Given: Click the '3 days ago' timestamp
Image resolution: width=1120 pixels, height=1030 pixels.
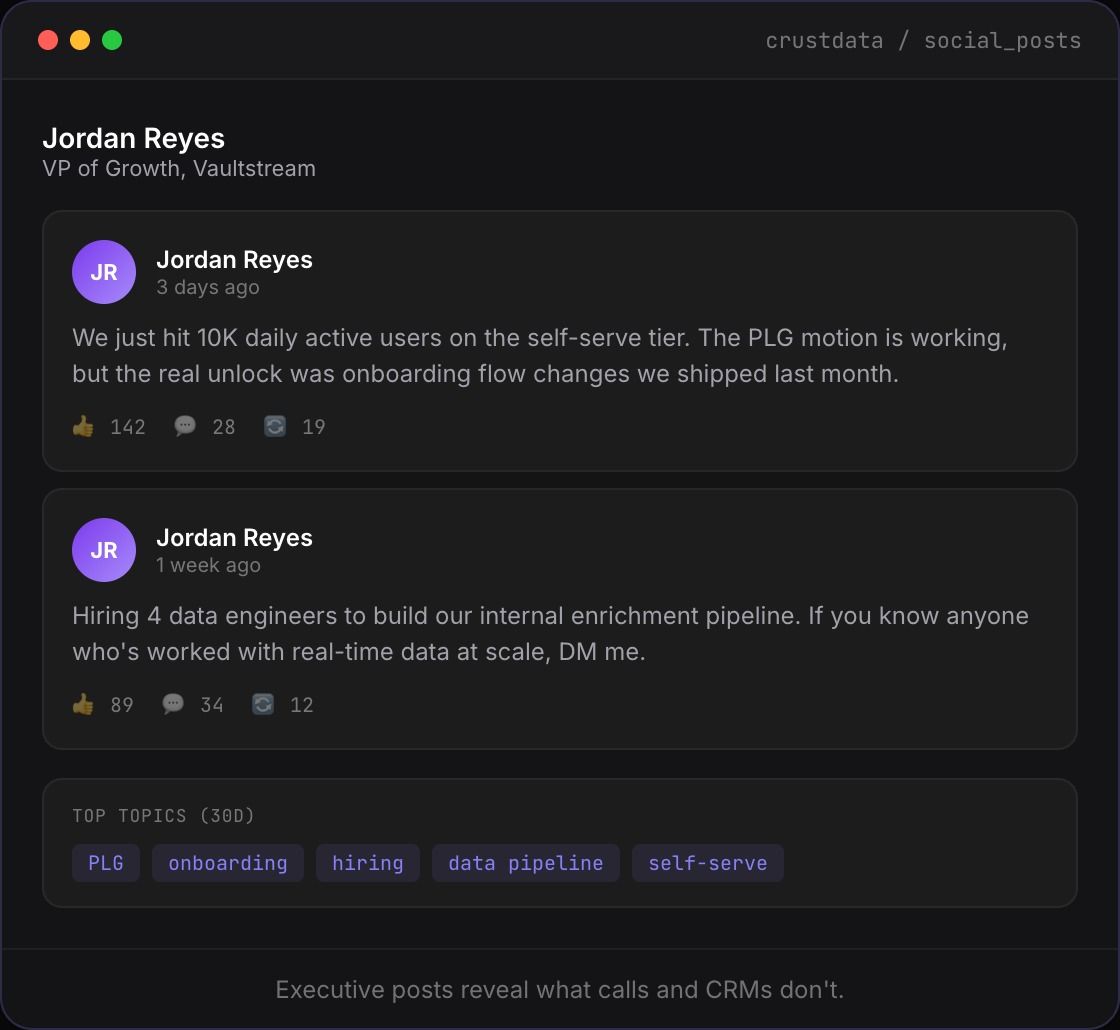Looking at the screenshot, I should pyautogui.click(x=208, y=287).
